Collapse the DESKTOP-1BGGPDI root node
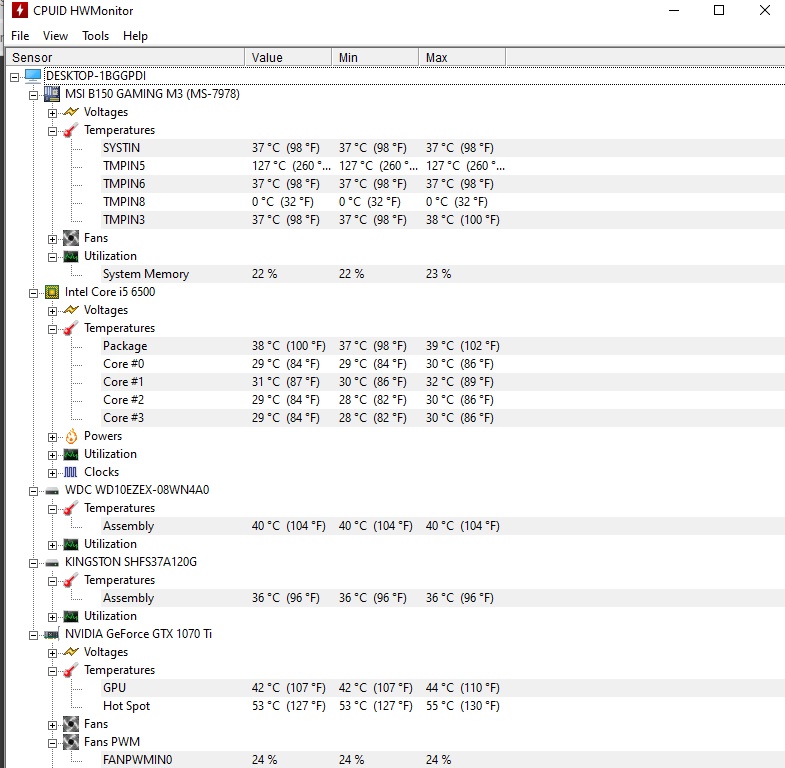Viewport: 785px width, 768px height. (x=15, y=77)
